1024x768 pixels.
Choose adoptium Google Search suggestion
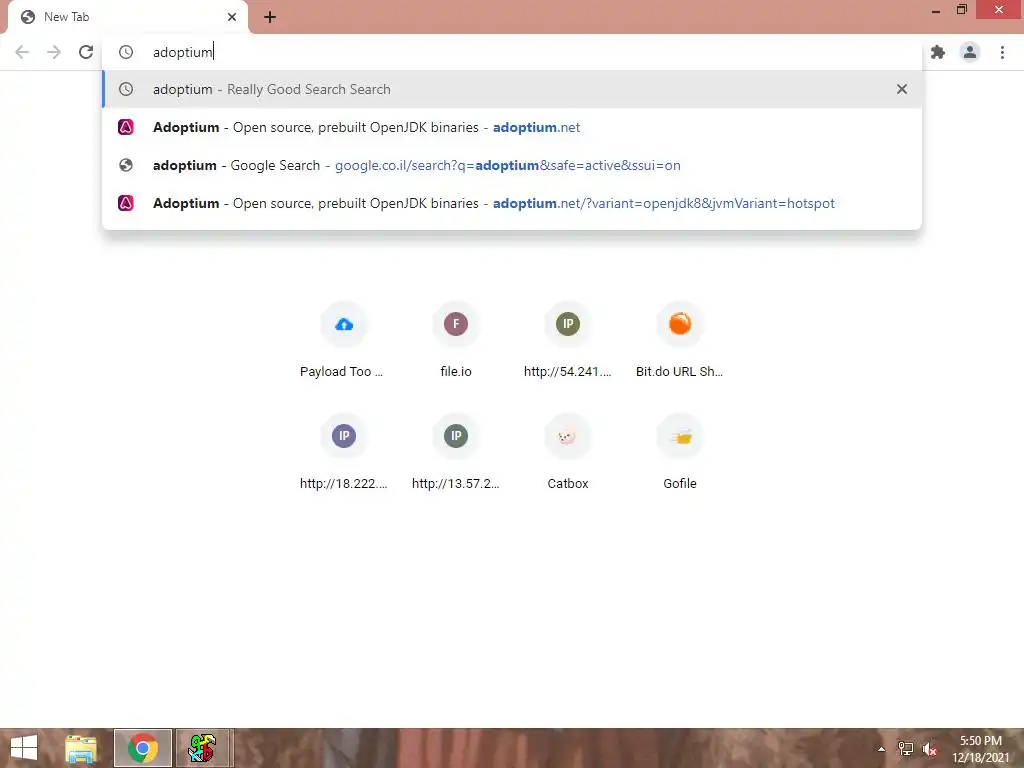[x=512, y=165]
